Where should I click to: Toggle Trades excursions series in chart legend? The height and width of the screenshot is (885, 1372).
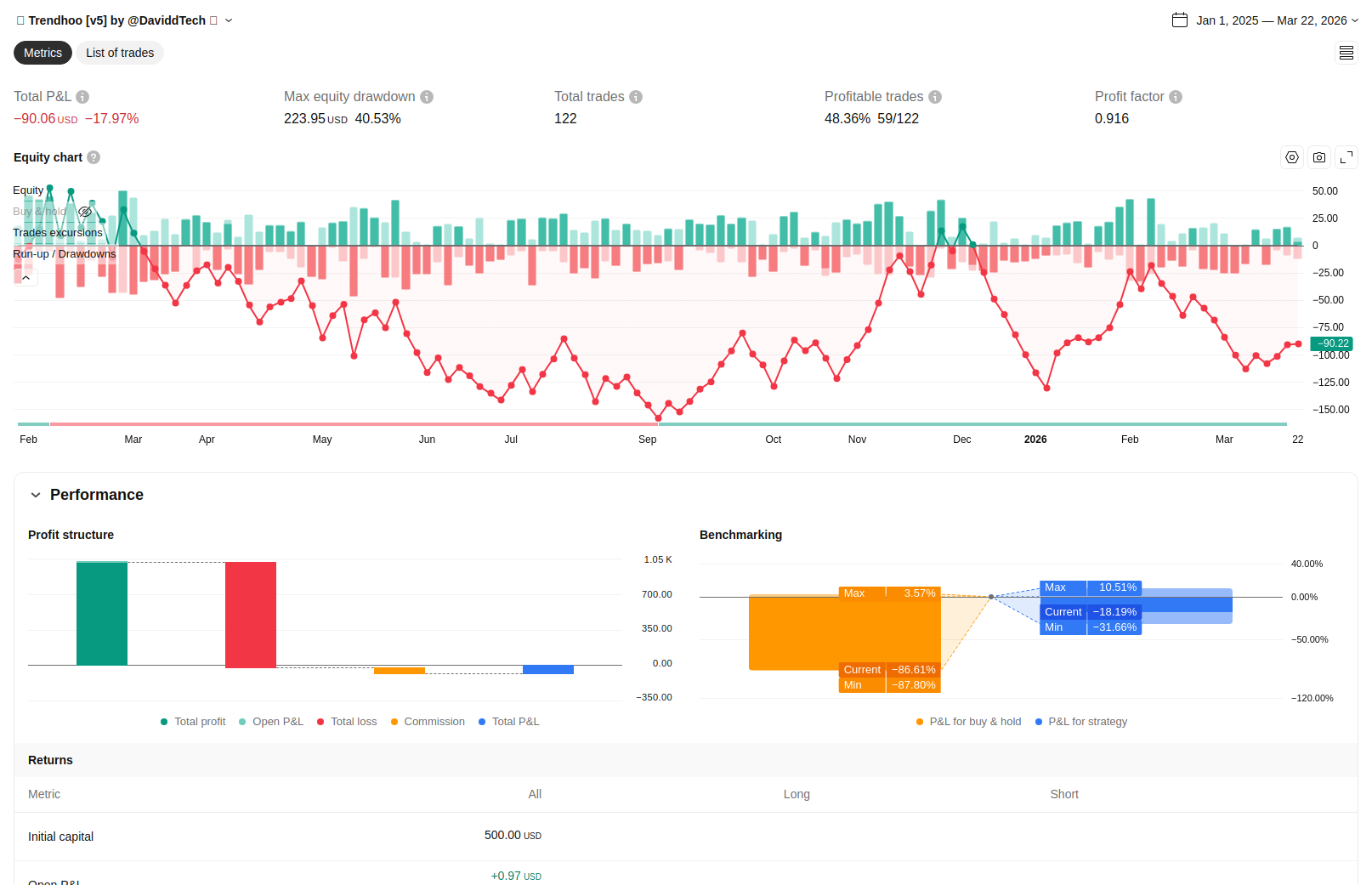(57, 233)
